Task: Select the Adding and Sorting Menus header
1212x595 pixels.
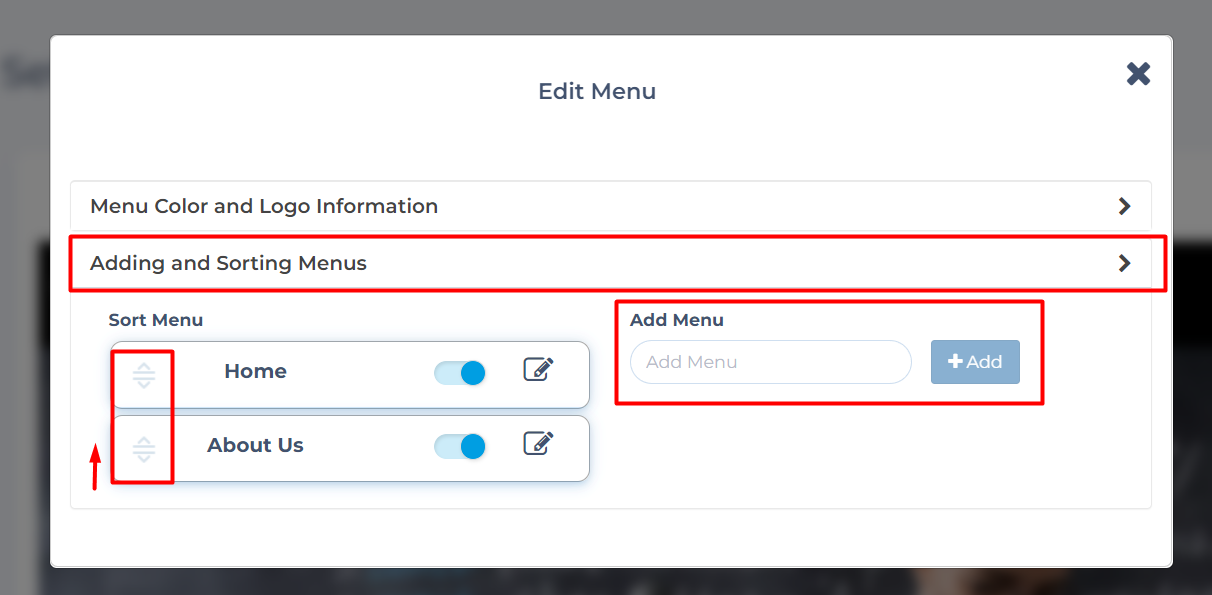Action: [228, 263]
